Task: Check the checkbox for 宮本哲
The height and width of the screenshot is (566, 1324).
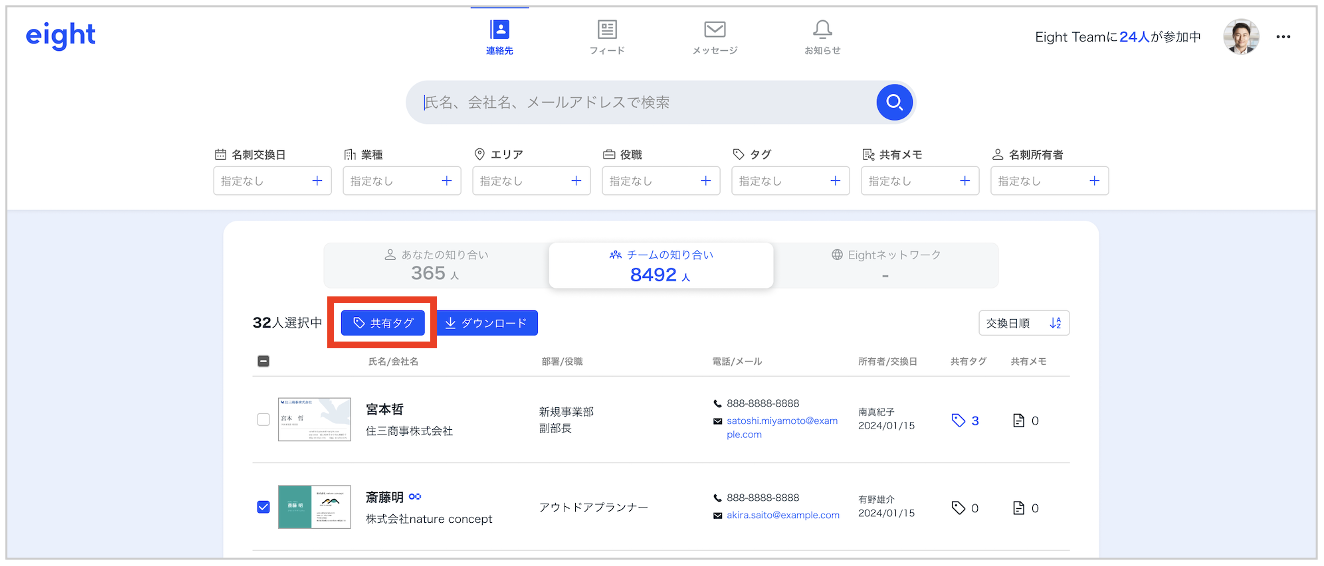Action: (x=263, y=420)
